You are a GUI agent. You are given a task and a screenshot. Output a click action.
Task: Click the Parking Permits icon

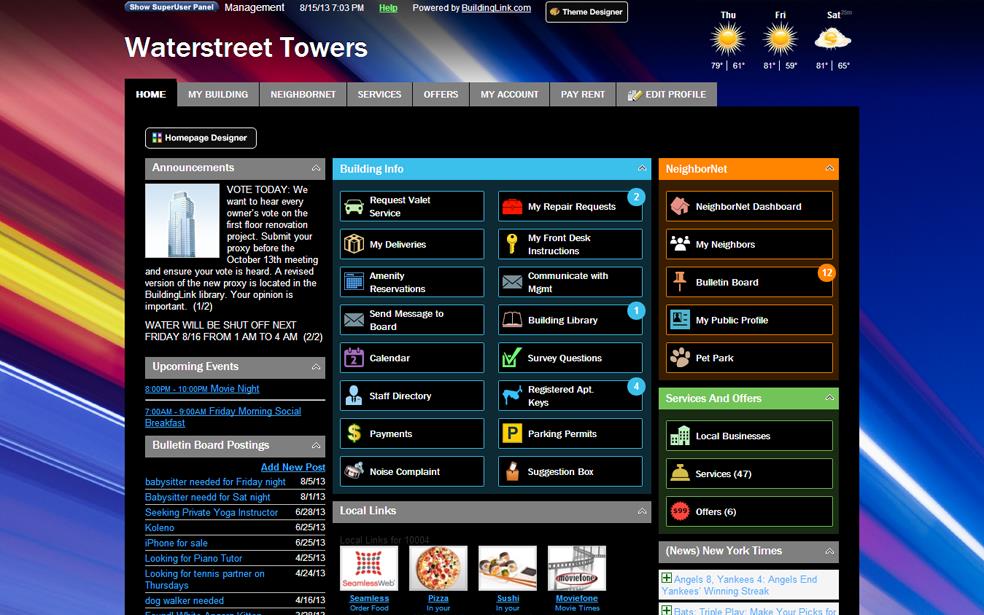[512, 433]
